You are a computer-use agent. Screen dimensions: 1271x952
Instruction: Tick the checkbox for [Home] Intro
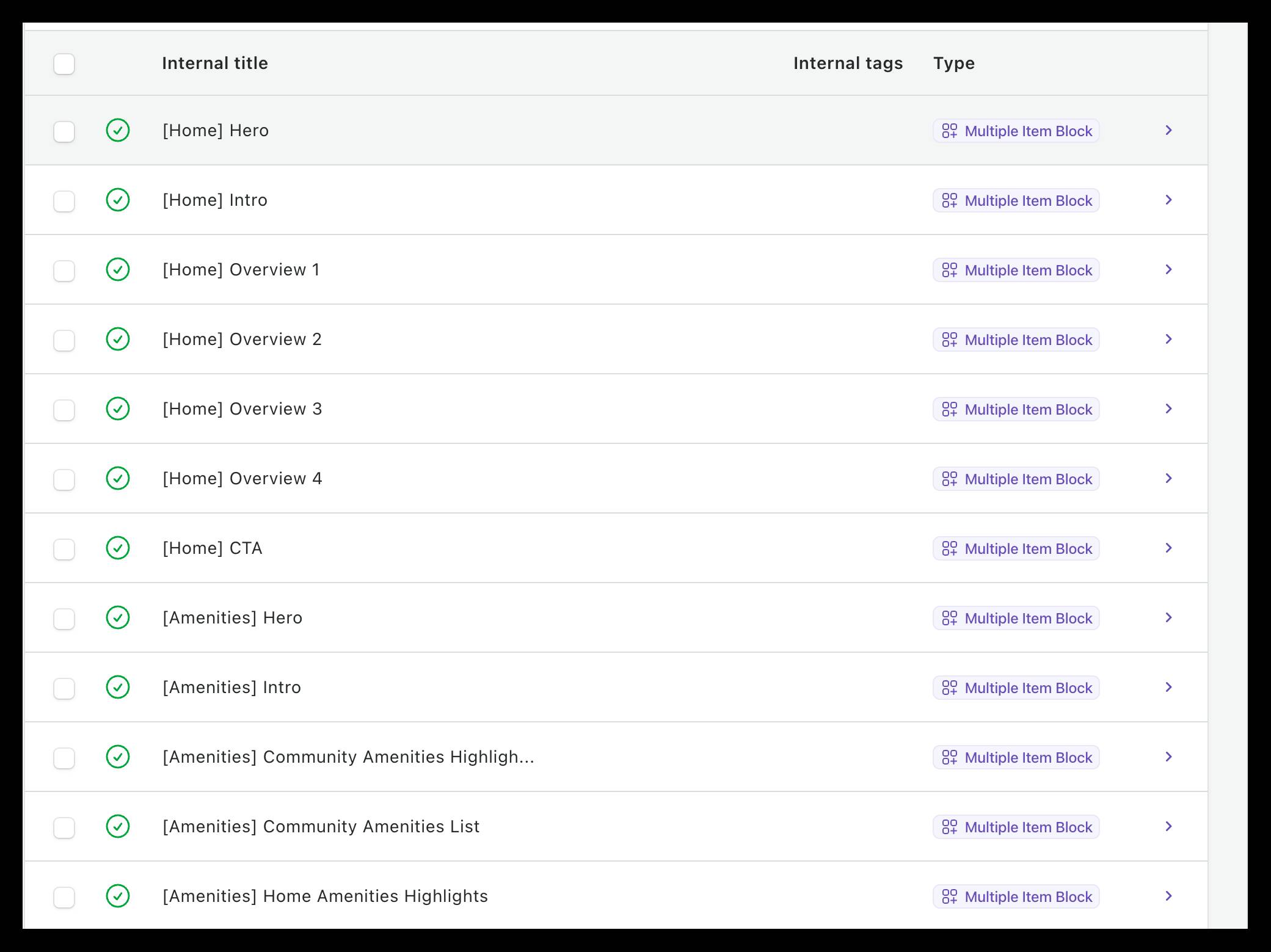pyautogui.click(x=64, y=201)
